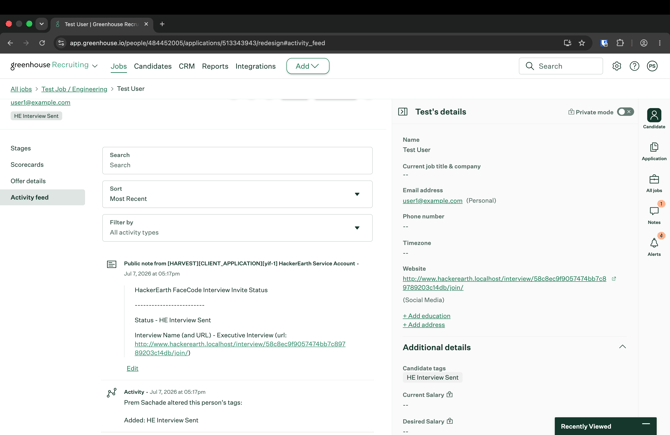The width and height of the screenshot is (670, 435).
Task: Open the browser profile icon
Action: pyautogui.click(x=644, y=43)
